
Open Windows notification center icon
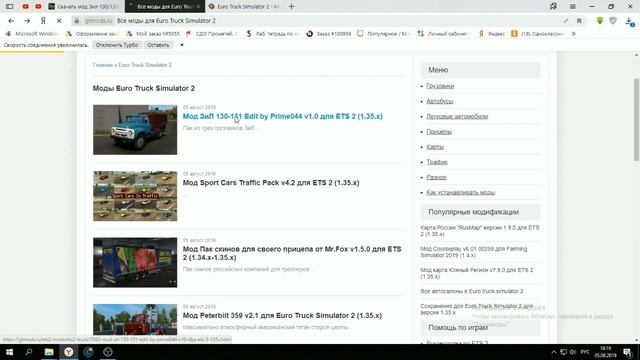[628, 352]
